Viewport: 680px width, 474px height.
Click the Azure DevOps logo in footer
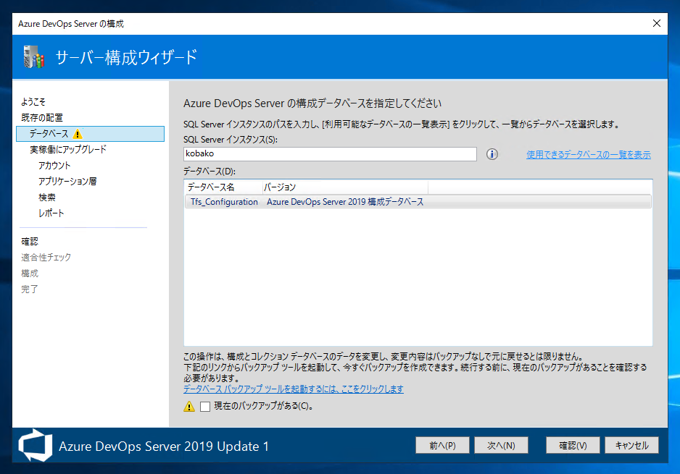coord(35,445)
